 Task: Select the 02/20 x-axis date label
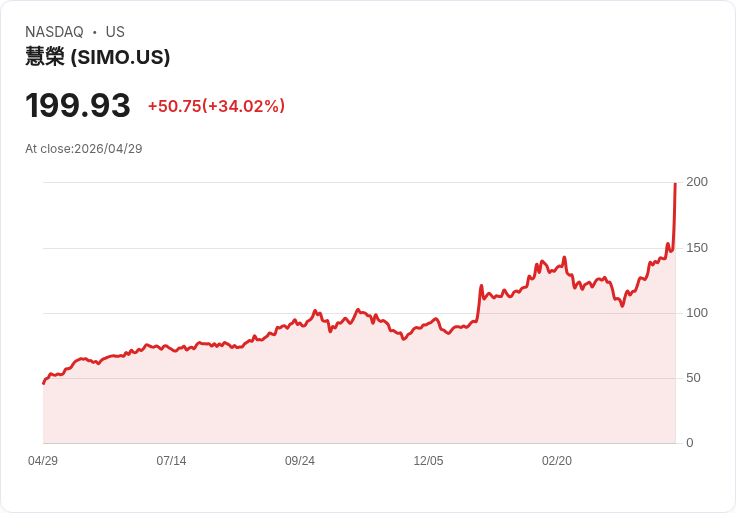tap(557, 460)
